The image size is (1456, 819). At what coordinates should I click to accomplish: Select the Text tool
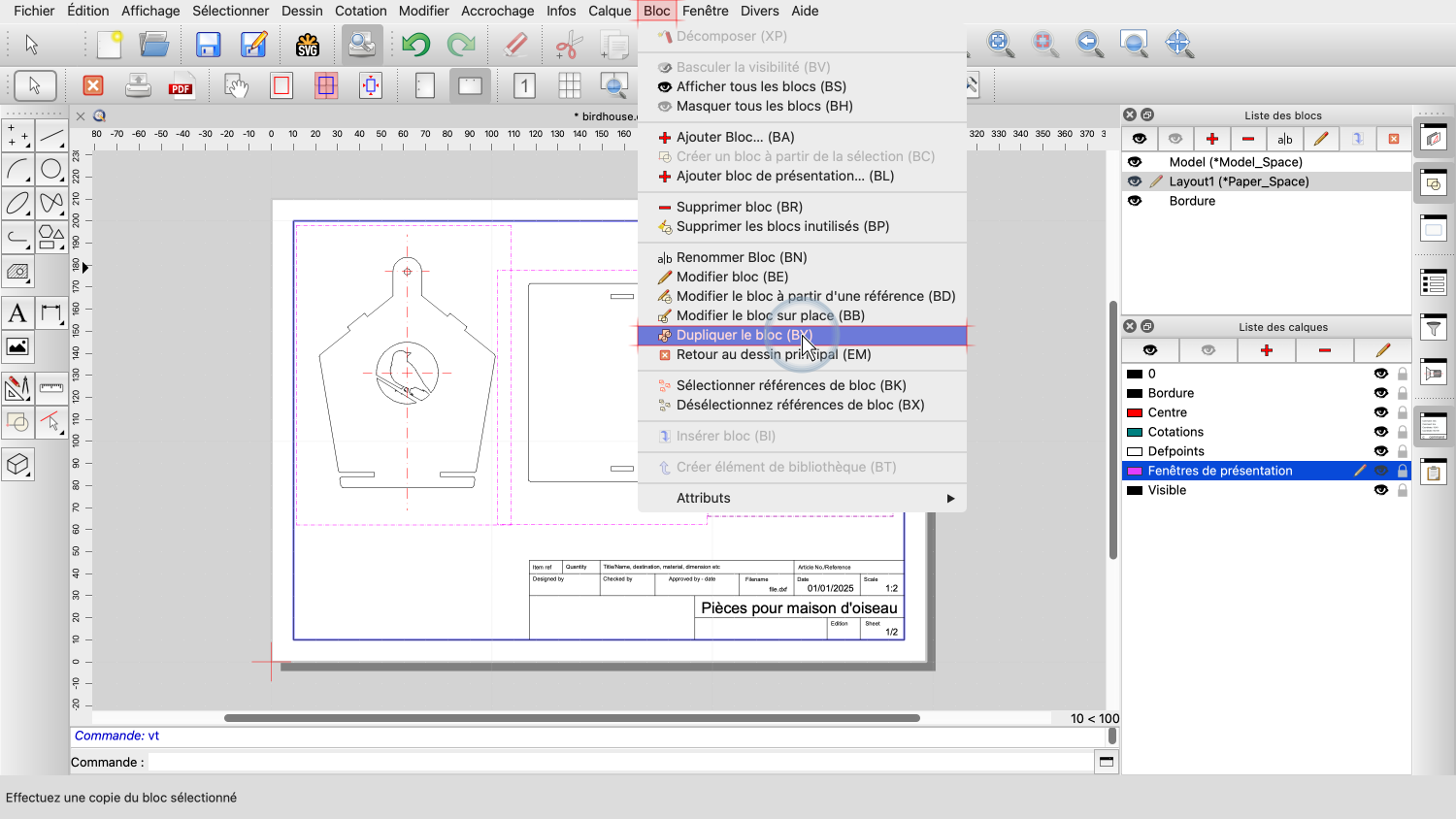[17, 312]
